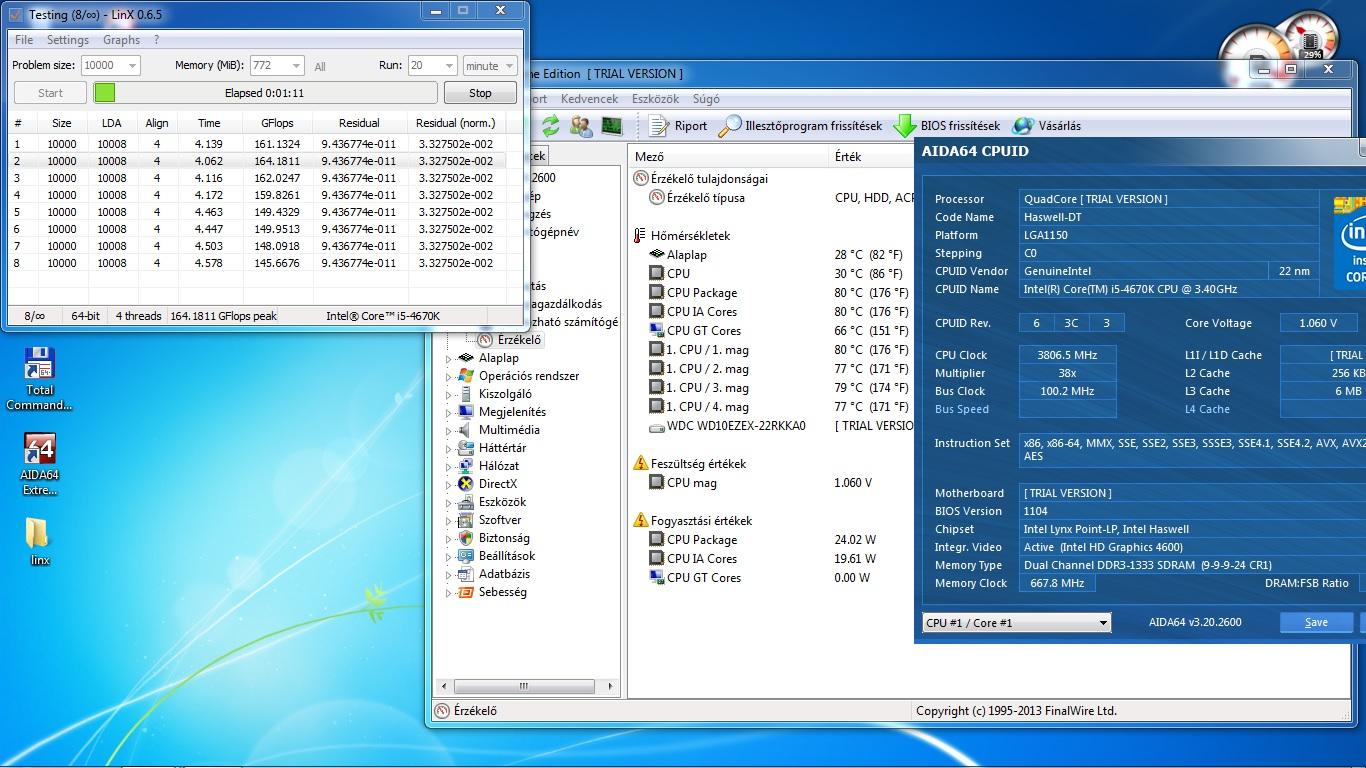The width and height of the screenshot is (1366, 768).
Task: Click the Biztonság shield icon in tree
Action: point(464,538)
